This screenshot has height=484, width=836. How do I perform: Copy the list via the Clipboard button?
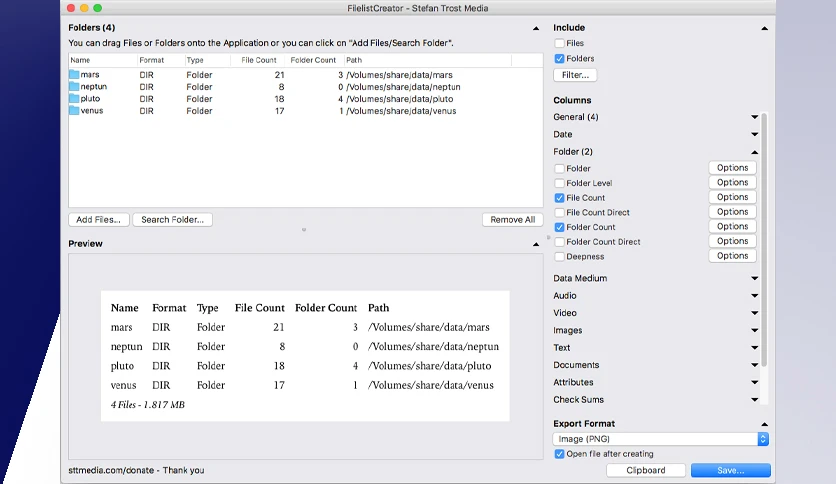[x=646, y=470]
